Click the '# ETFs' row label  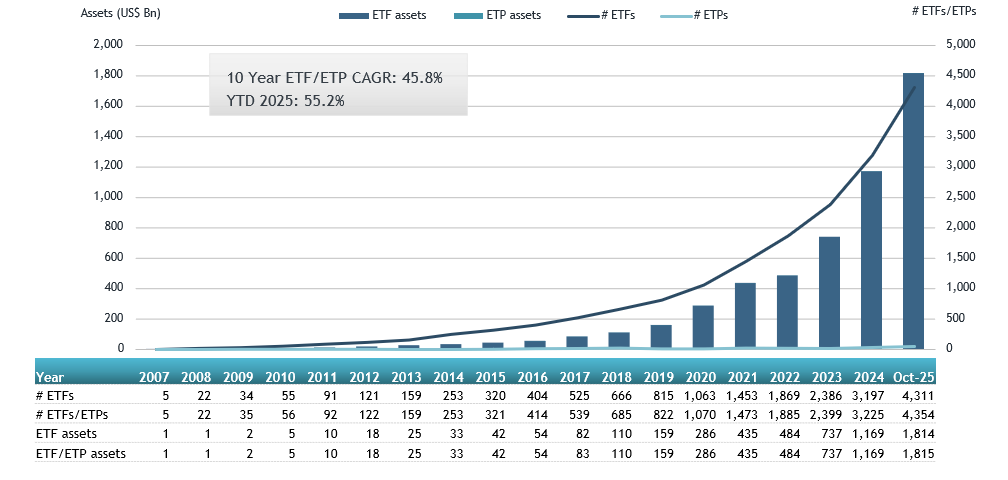[55, 396]
